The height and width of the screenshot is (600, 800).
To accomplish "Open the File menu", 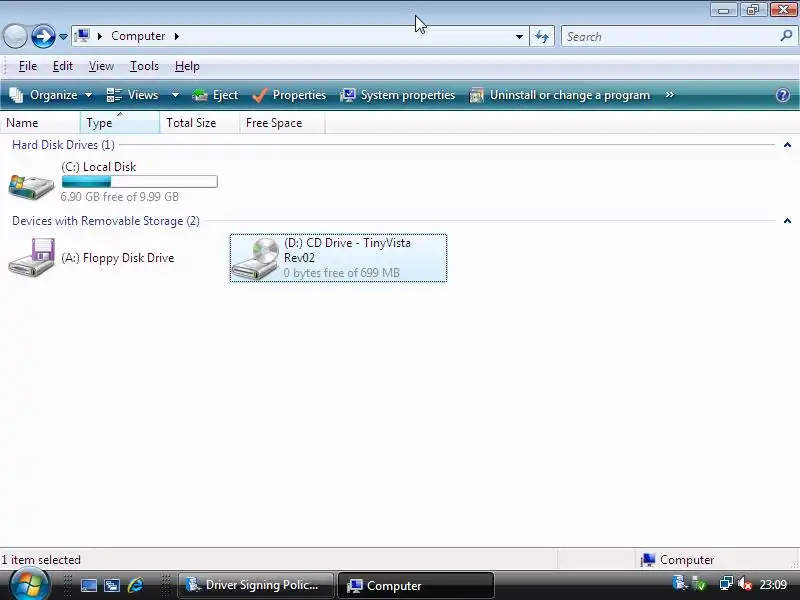I will (28, 66).
